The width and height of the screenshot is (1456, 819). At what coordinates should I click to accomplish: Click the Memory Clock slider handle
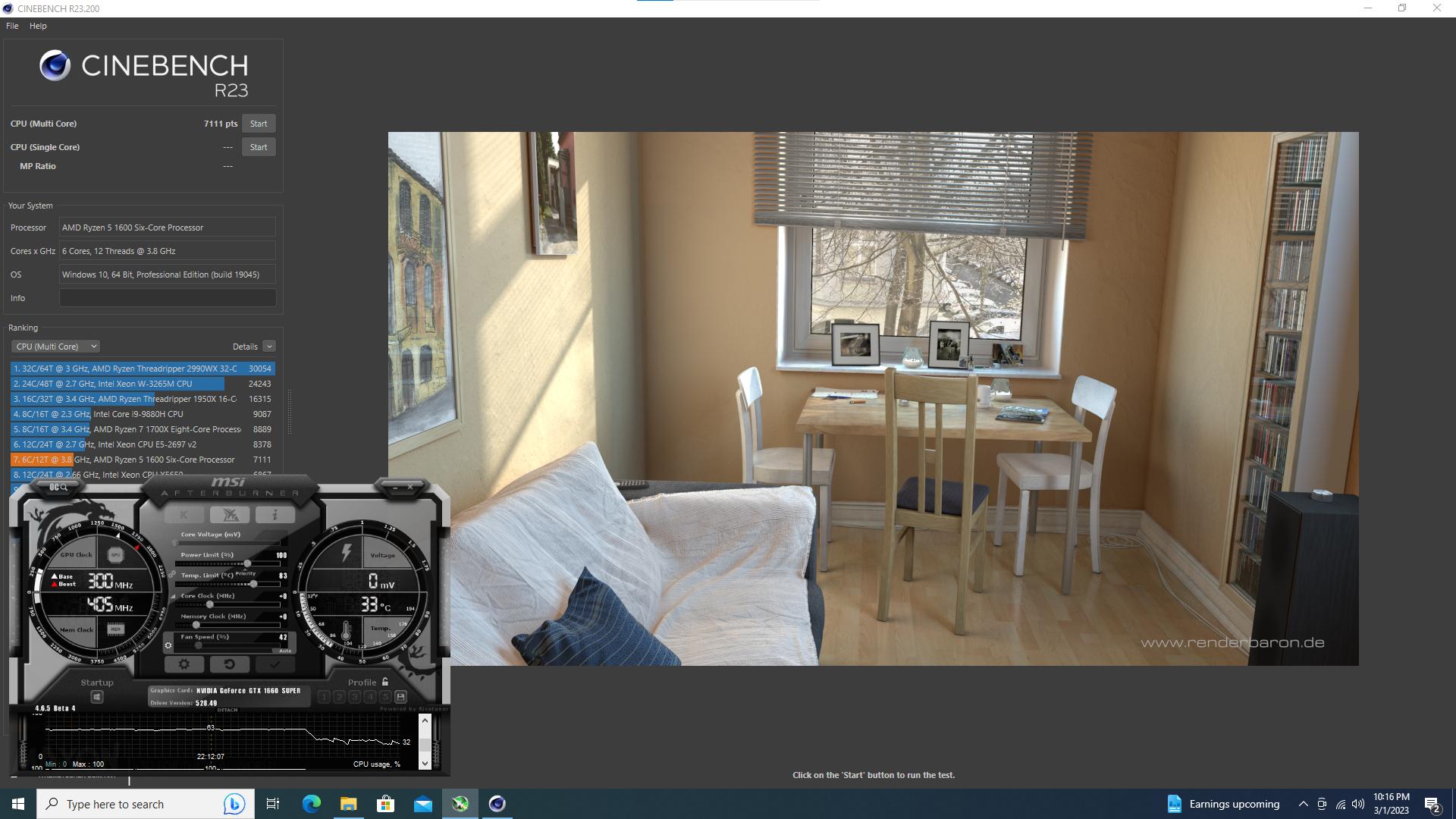point(196,625)
